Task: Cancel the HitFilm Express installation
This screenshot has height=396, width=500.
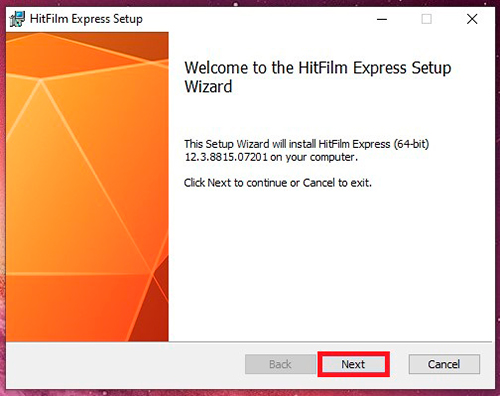Action: coord(444,364)
